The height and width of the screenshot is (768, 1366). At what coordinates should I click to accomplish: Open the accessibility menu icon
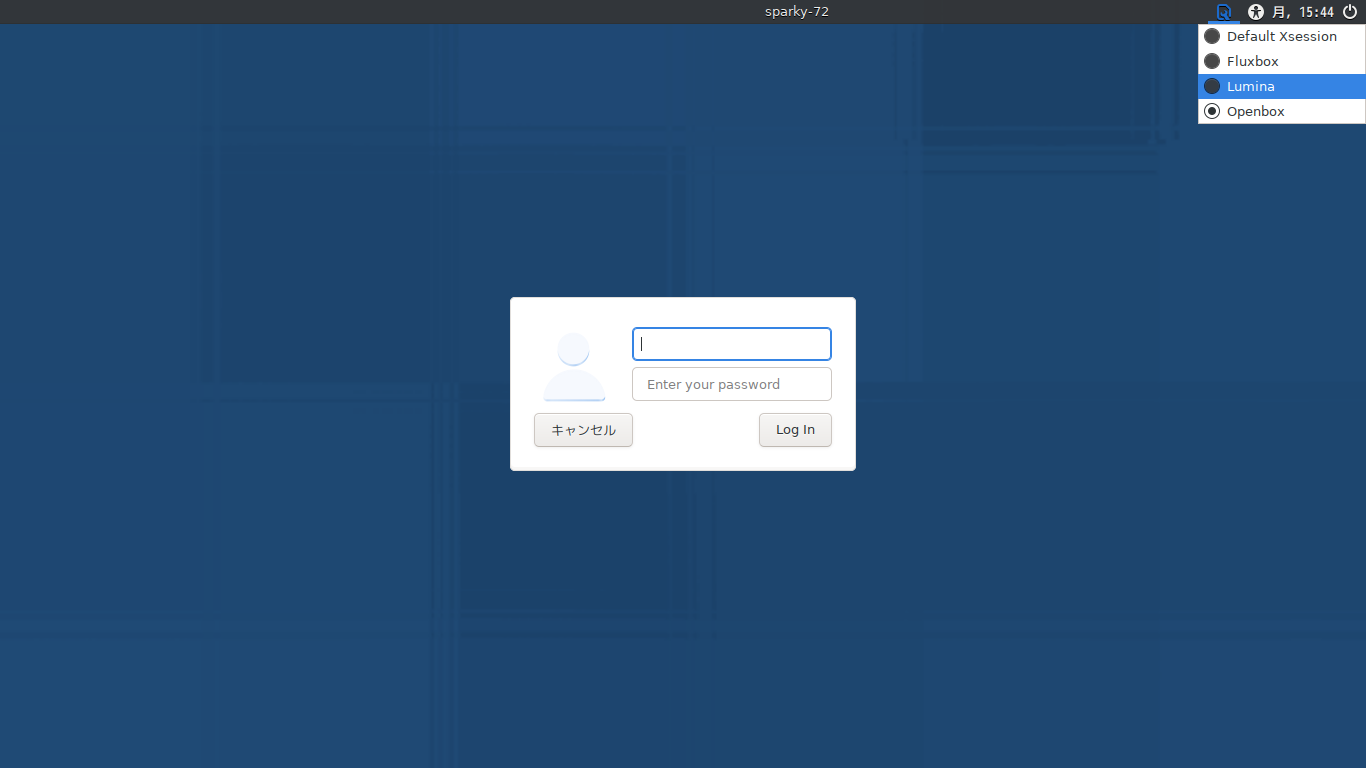1256,12
